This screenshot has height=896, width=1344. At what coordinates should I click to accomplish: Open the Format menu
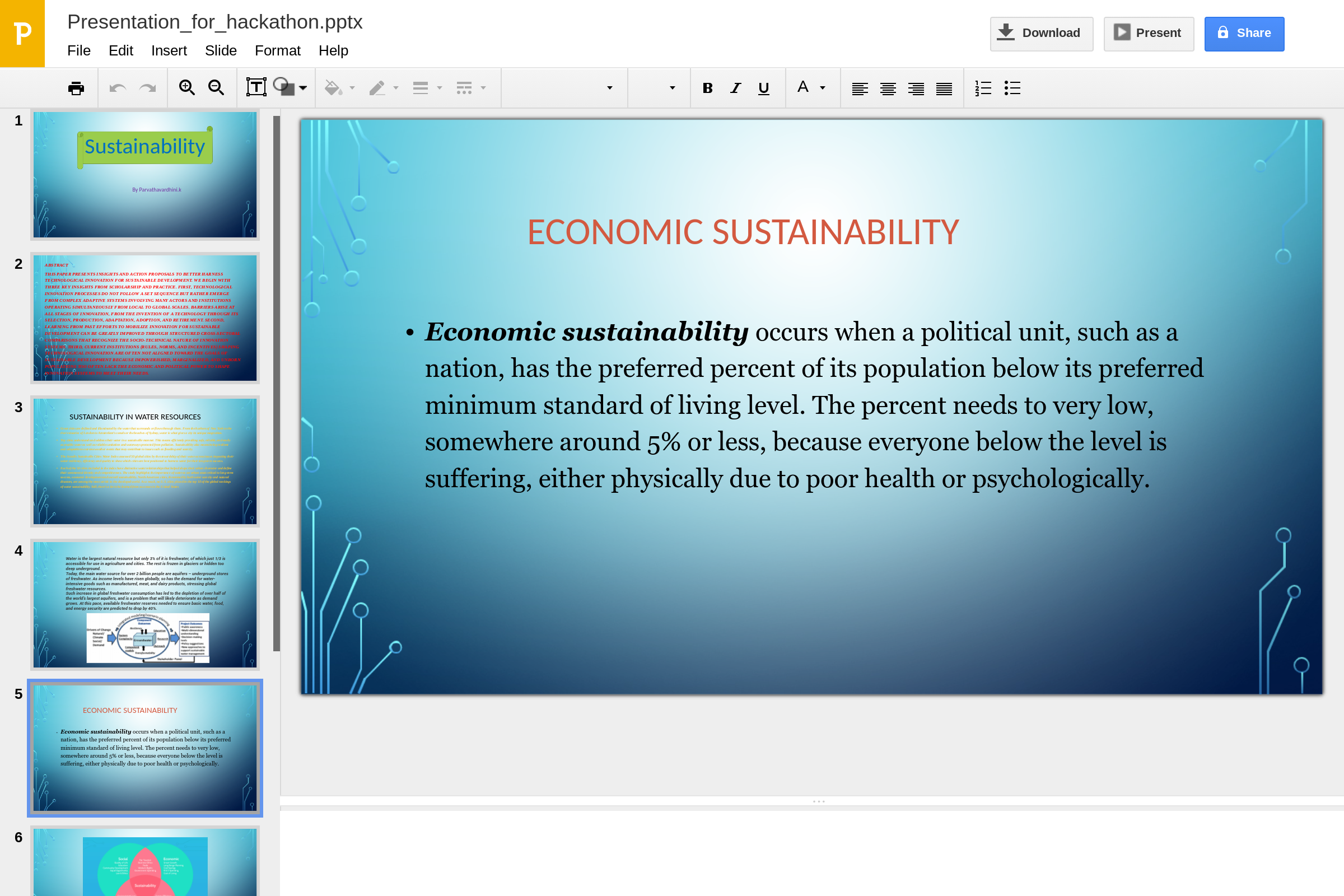[x=277, y=50]
